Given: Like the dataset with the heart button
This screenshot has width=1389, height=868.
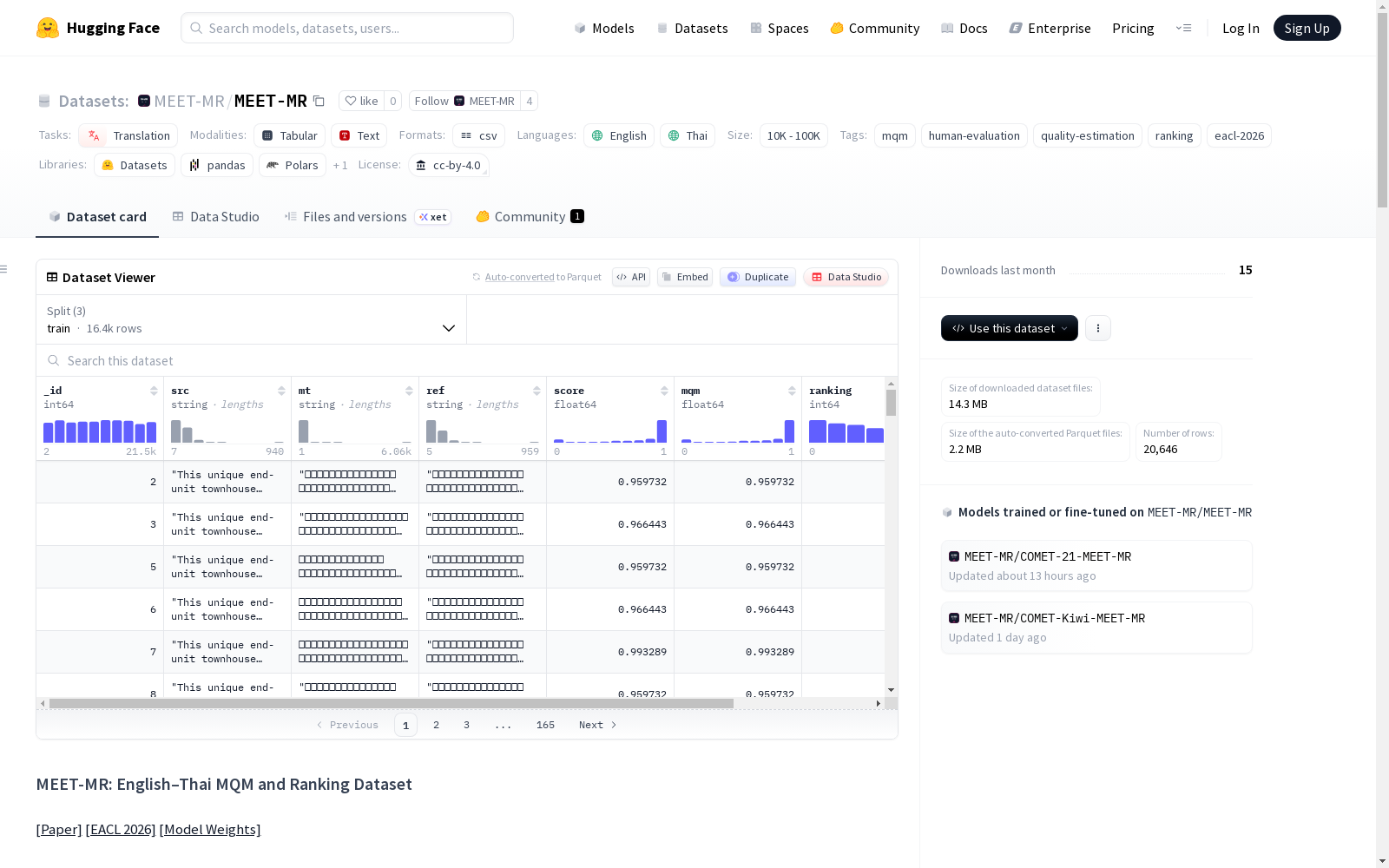Looking at the screenshot, I should point(361,101).
